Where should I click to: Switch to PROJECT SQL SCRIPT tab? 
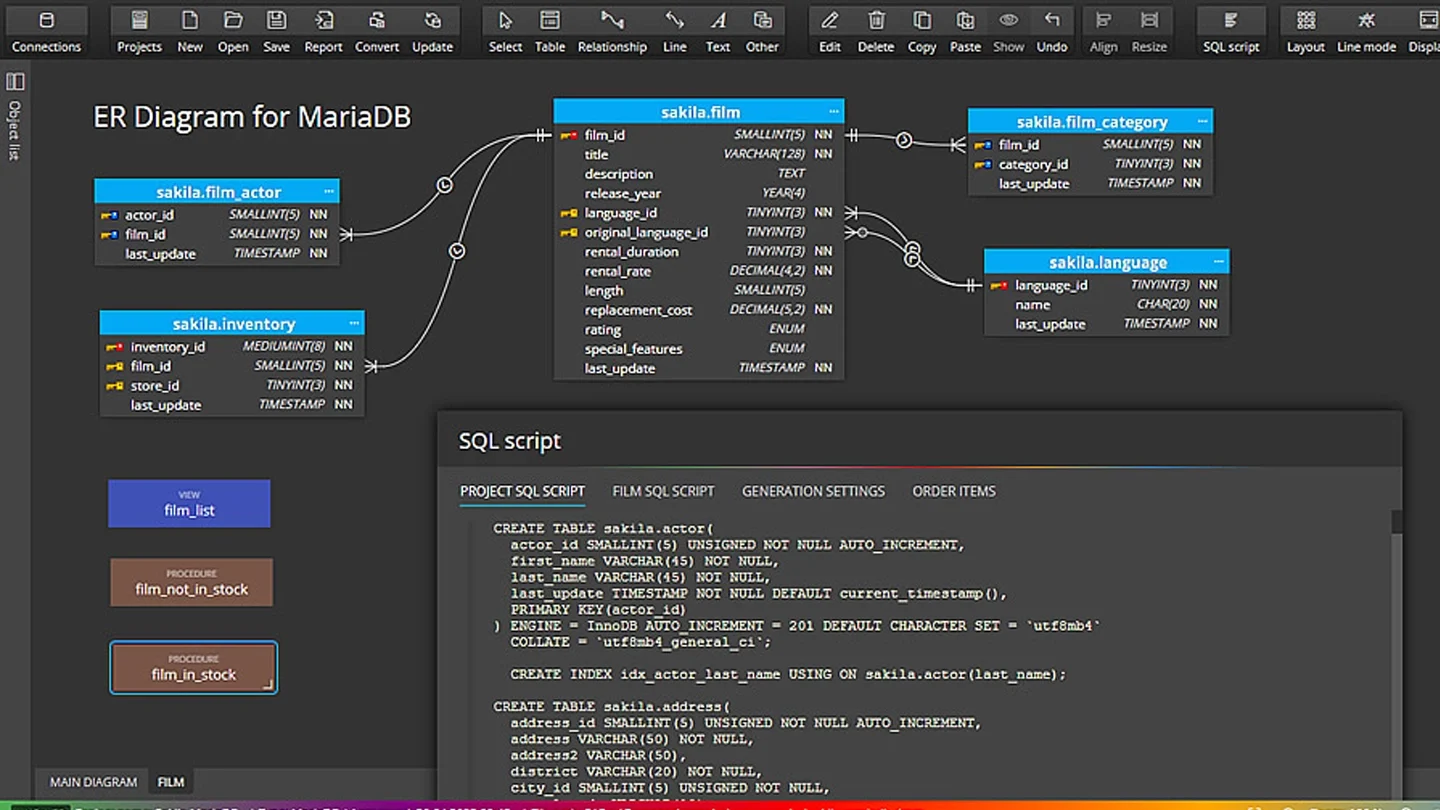tap(522, 491)
